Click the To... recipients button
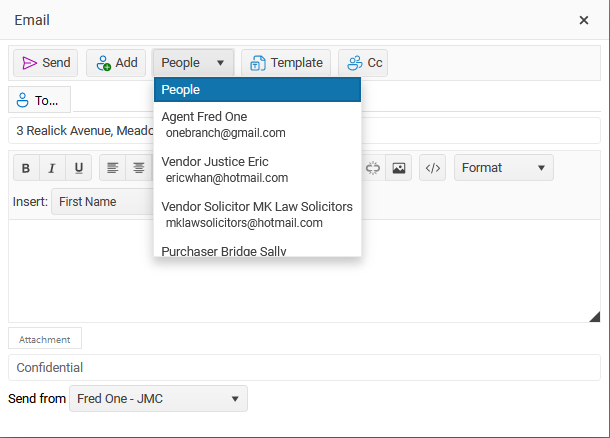610x438 pixels. coord(39,100)
